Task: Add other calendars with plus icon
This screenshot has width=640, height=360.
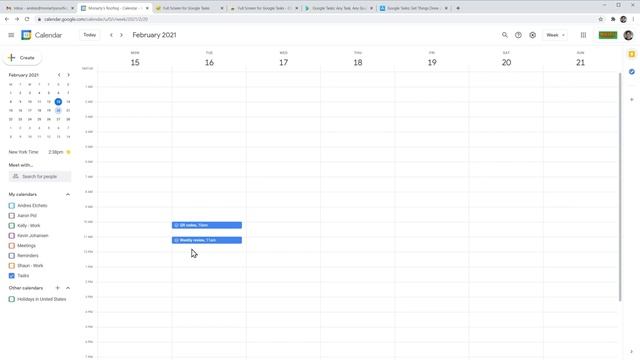Action: tap(58, 288)
